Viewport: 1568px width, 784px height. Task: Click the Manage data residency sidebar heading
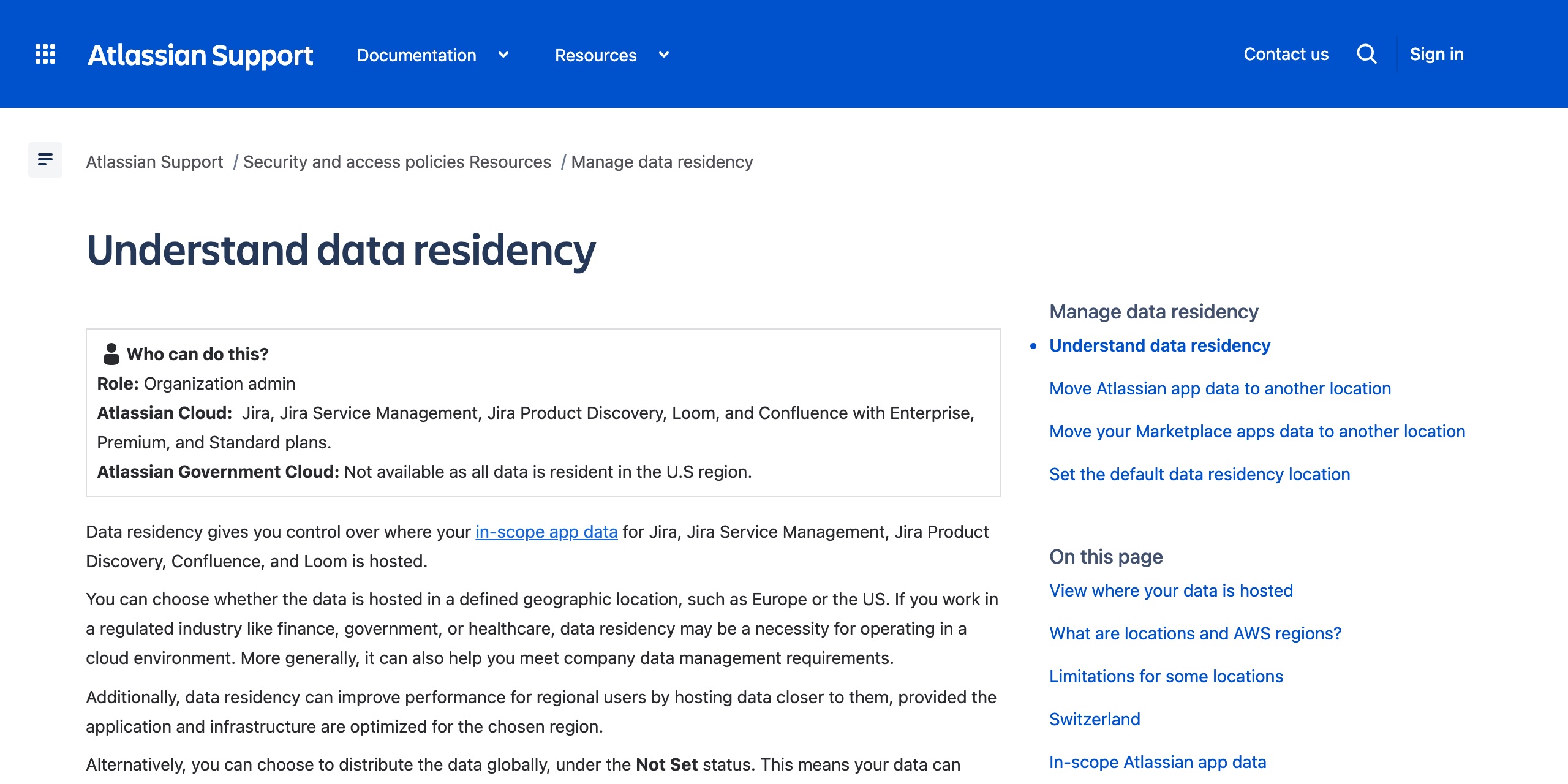pyautogui.click(x=1154, y=312)
